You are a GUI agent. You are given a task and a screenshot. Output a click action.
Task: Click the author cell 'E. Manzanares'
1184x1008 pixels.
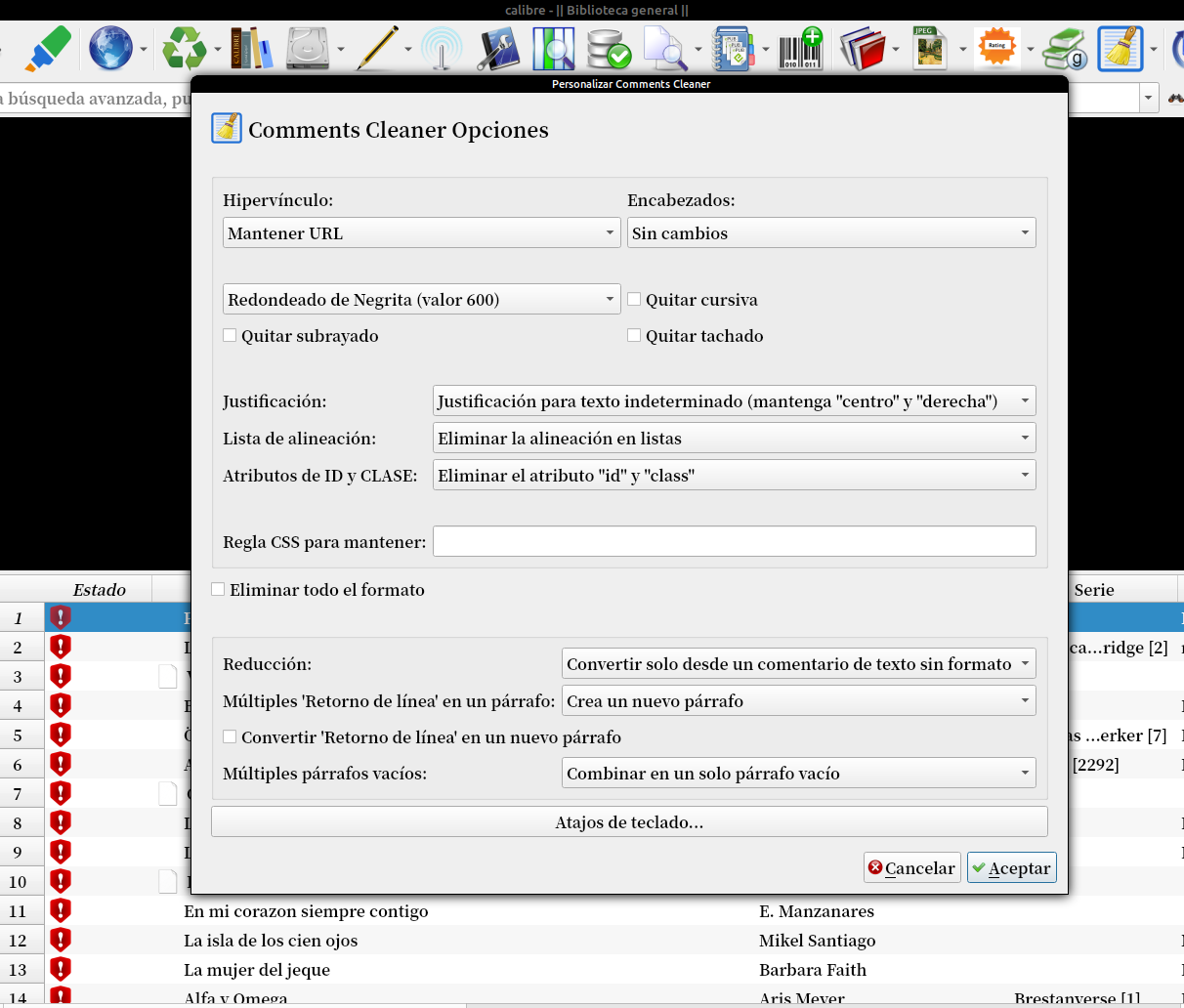point(817,910)
